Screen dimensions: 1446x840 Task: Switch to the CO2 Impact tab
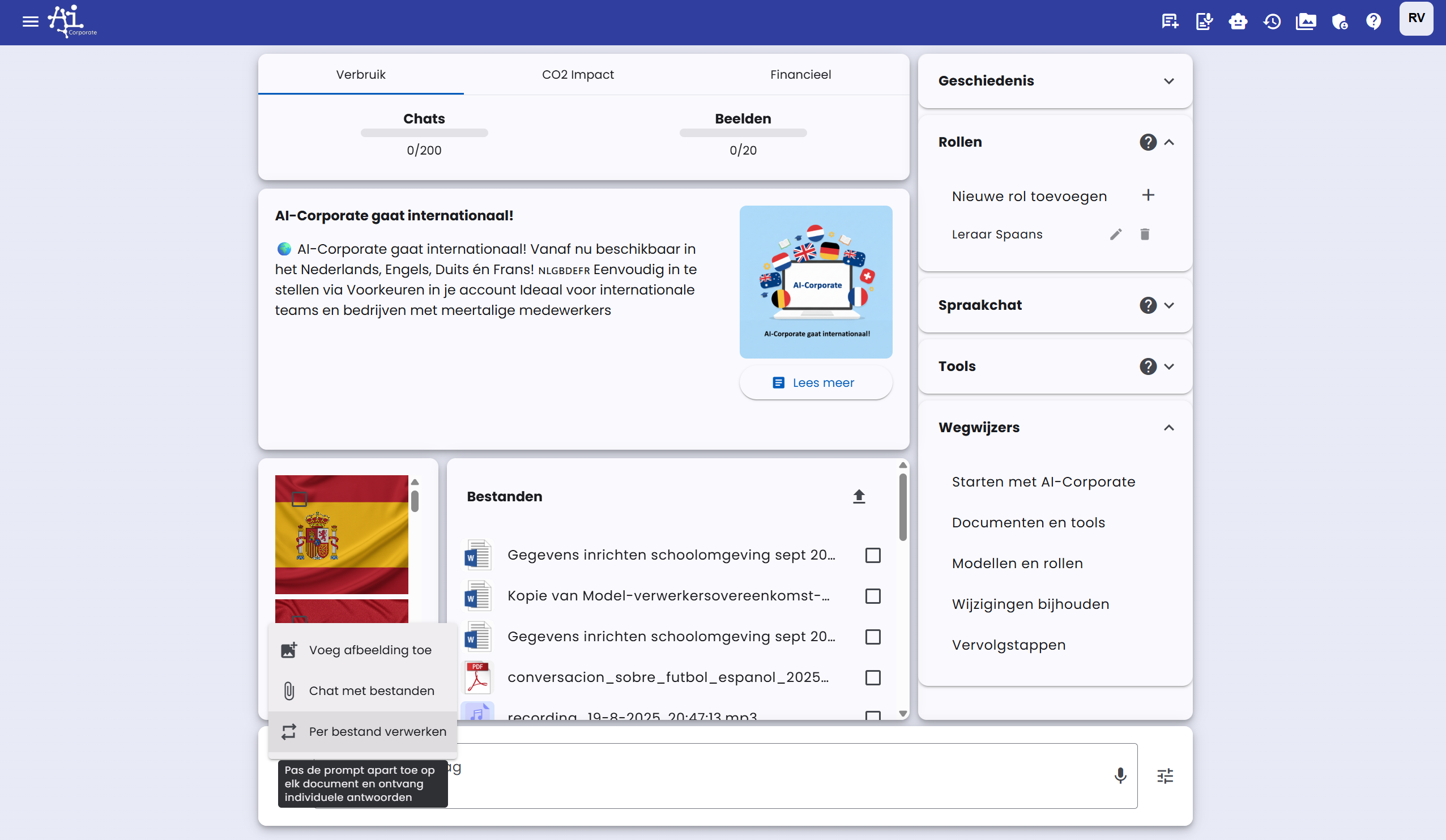[x=578, y=75]
